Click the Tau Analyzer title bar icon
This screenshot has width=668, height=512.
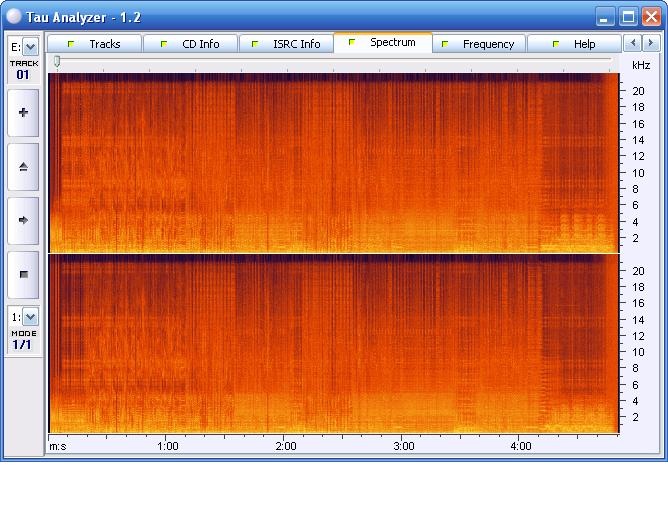point(13,17)
